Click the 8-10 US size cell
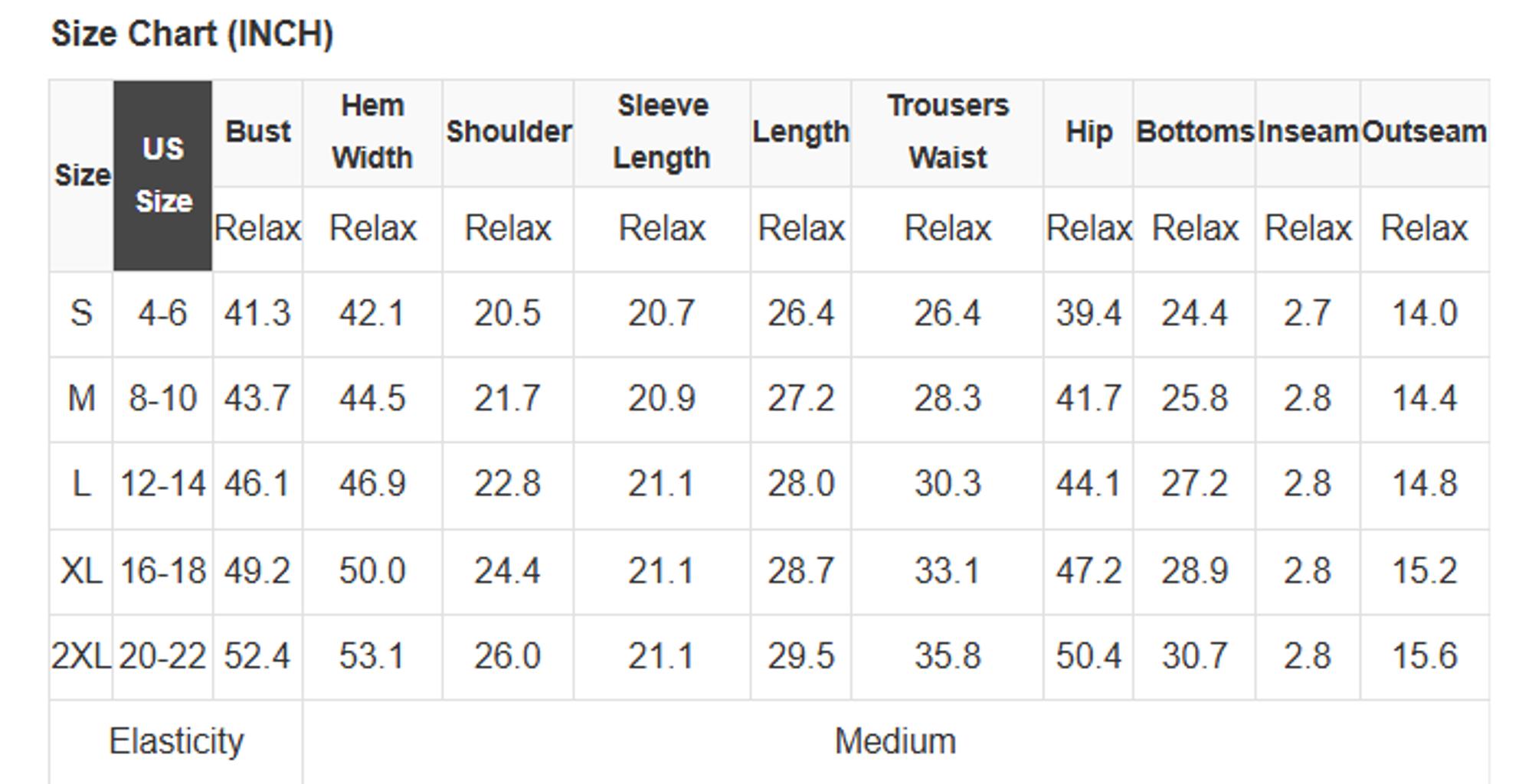Image resolution: width=1532 pixels, height=784 pixels. click(162, 398)
